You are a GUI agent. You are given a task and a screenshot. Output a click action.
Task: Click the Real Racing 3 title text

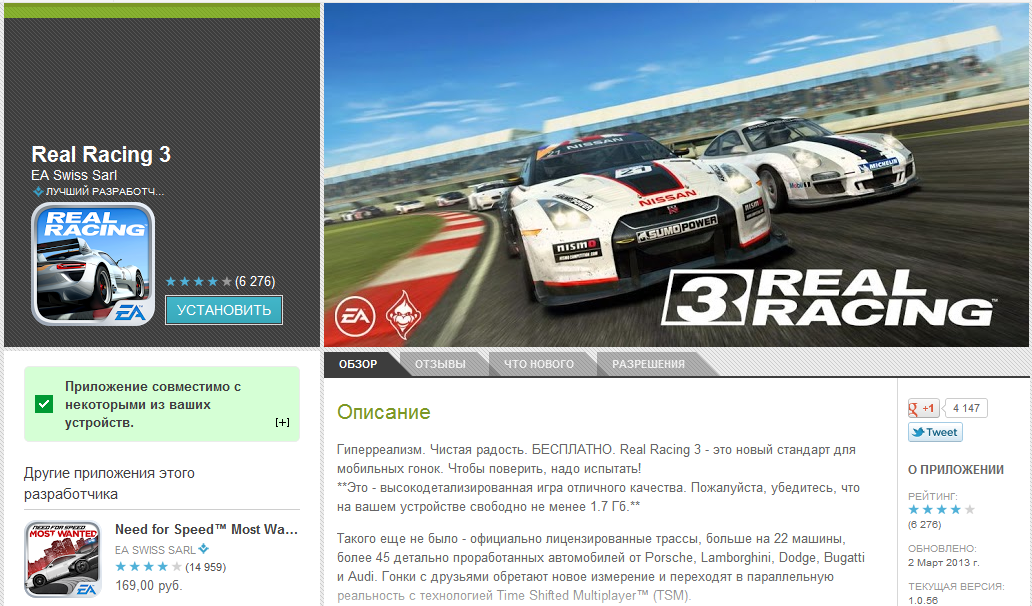click(x=101, y=155)
